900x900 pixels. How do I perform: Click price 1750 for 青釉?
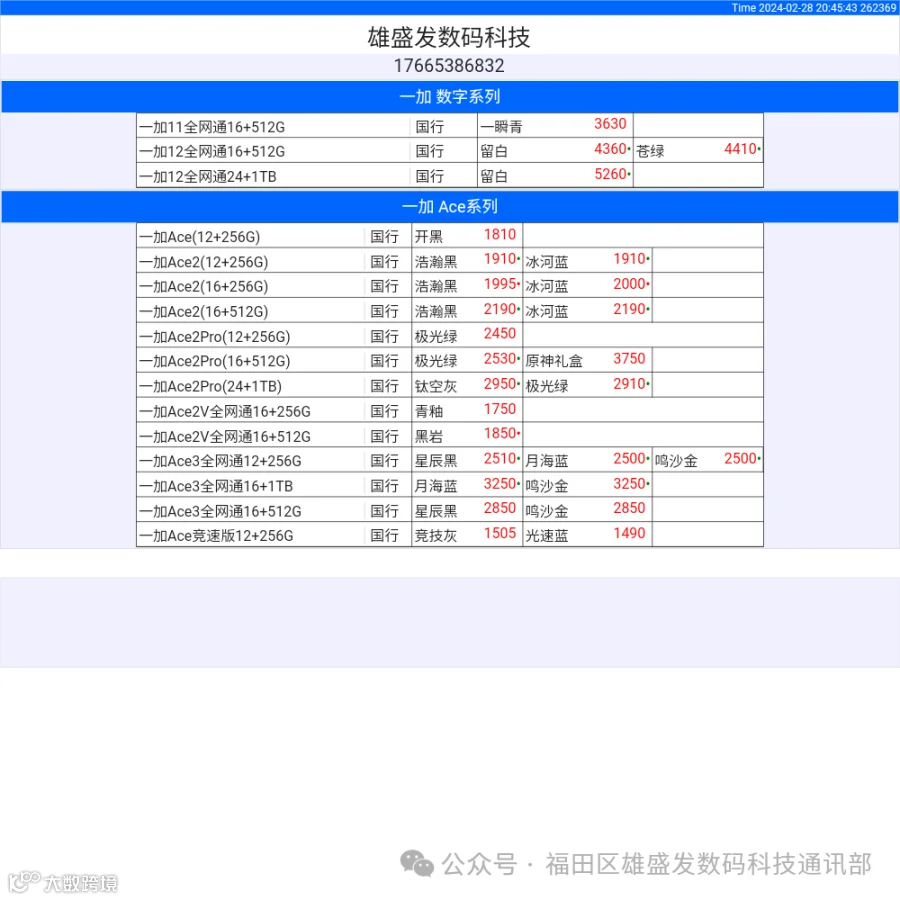tap(500, 409)
